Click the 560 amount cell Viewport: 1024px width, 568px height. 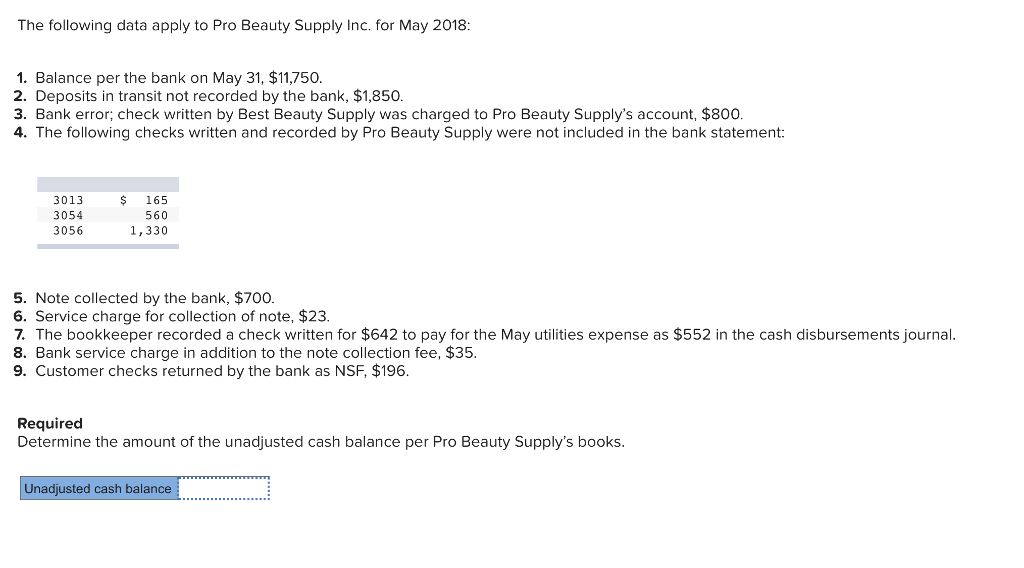[x=156, y=215]
